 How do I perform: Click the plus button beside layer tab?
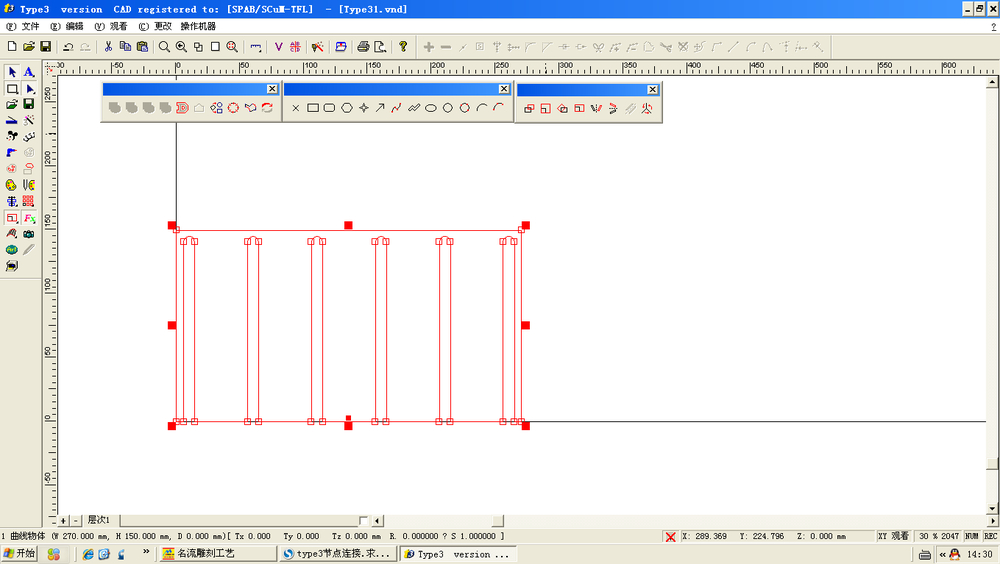click(x=64, y=521)
